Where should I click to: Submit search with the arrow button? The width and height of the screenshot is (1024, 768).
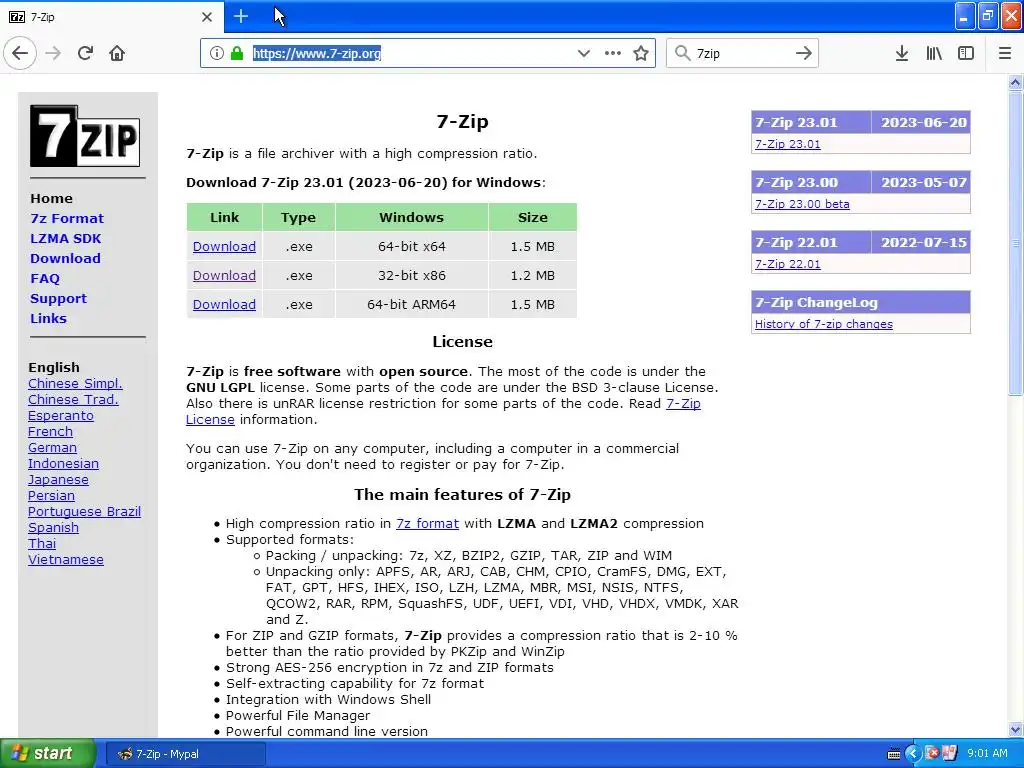[x=804, y=54]
